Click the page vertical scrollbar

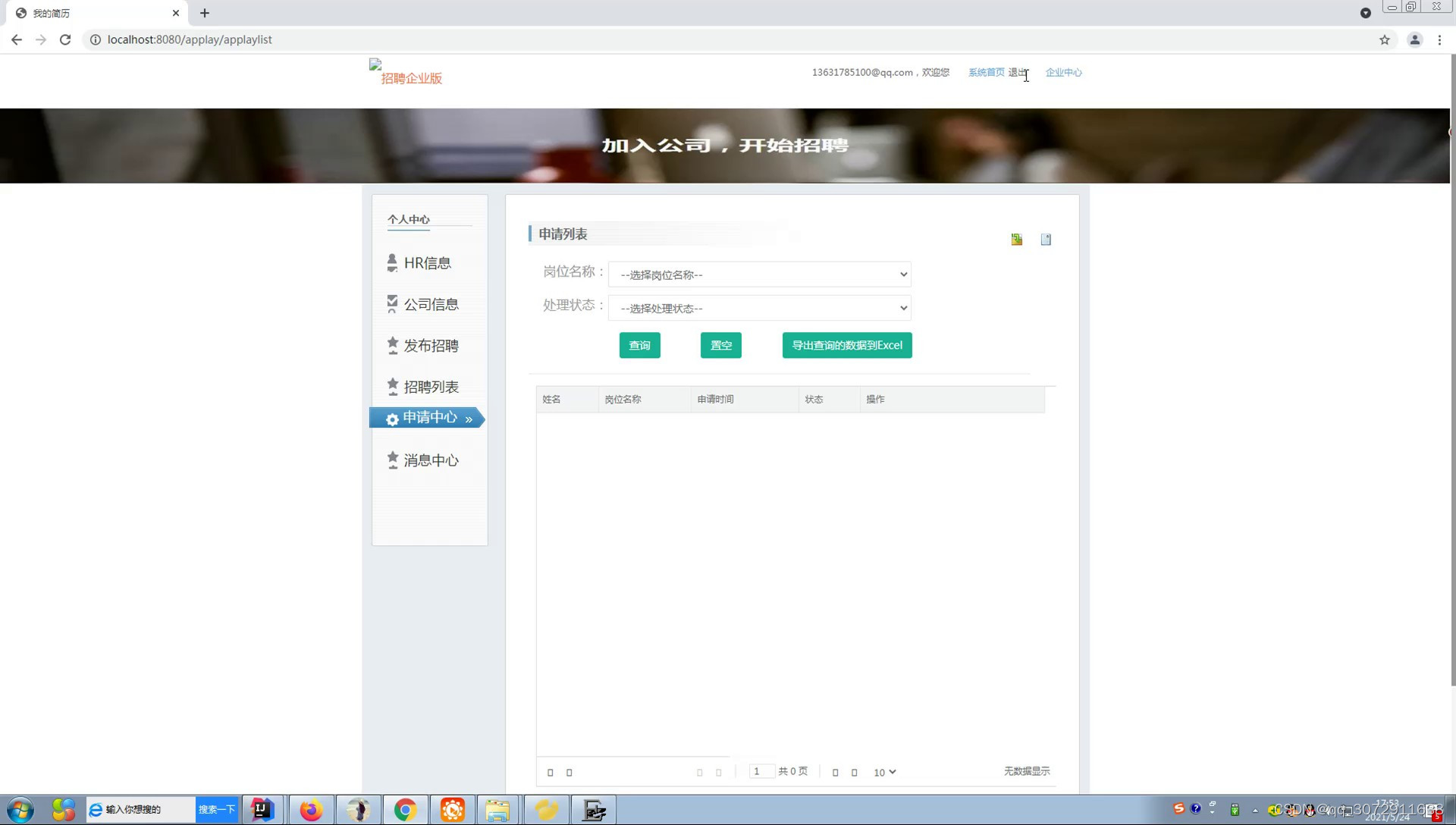[x=1452, y=372]
